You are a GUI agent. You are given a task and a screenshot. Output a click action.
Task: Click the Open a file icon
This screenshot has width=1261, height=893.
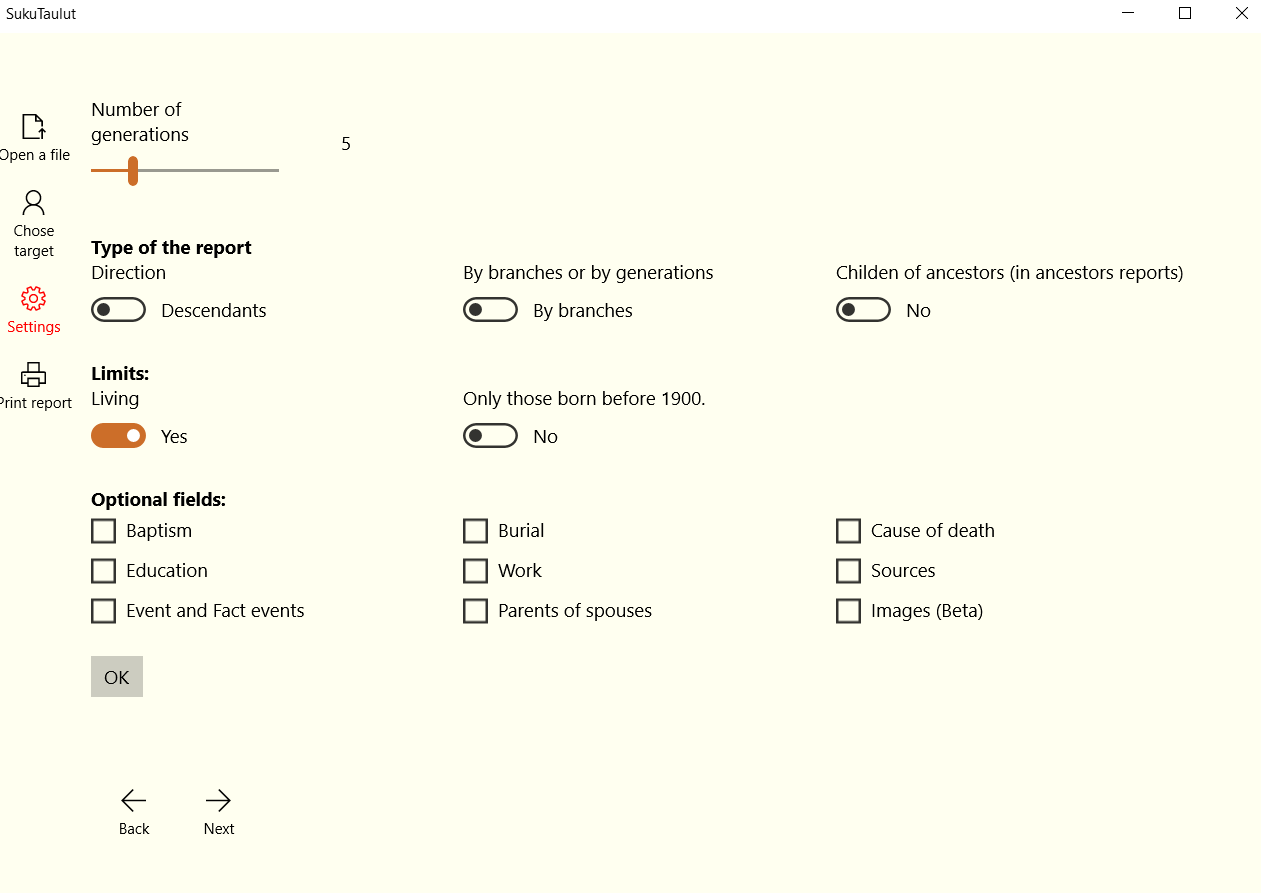coord(34,127)
